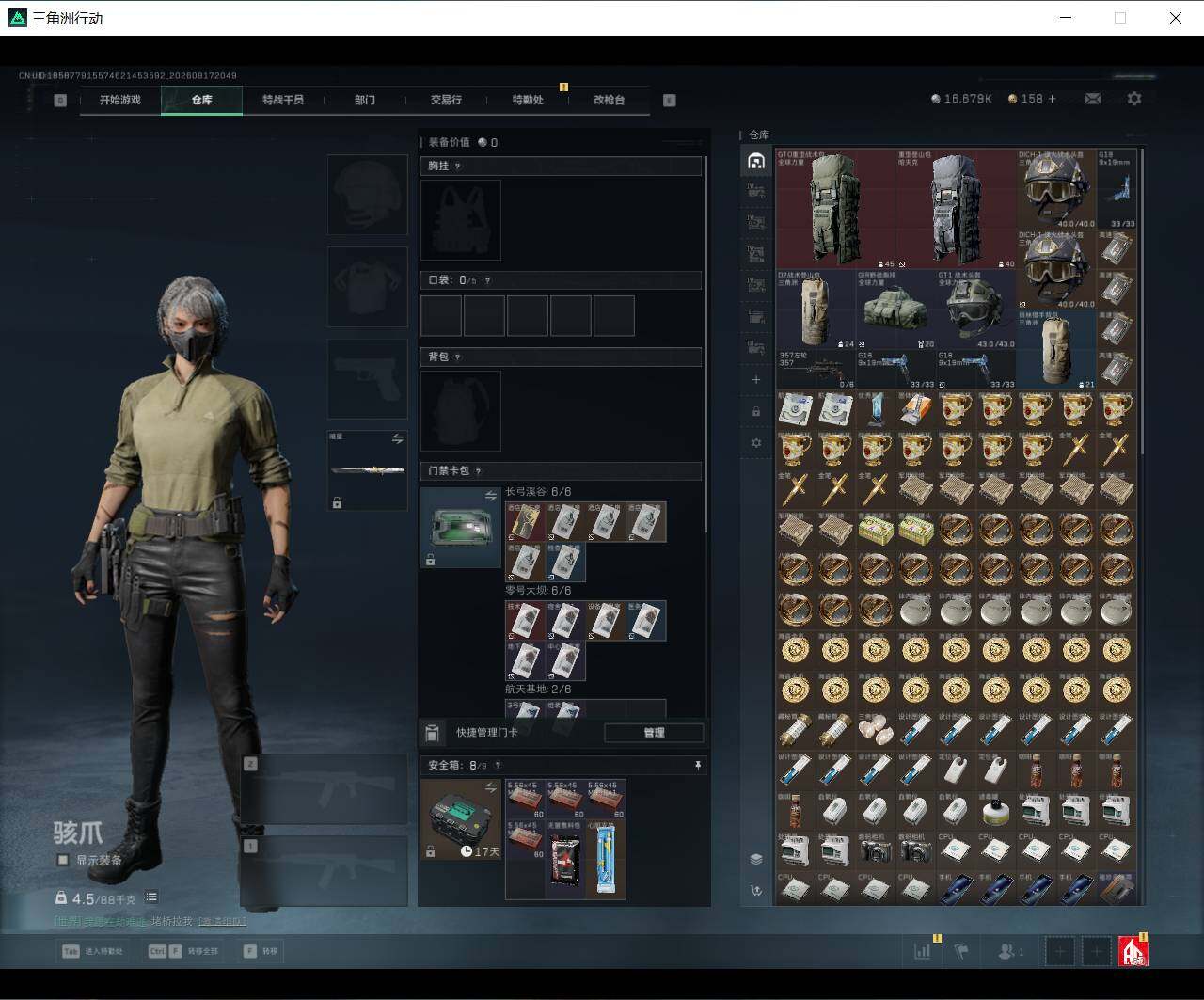Viewport: 1204px width, 1000px height.
Task: Select the 重型登山包 item
Action: tap(957, 209)
